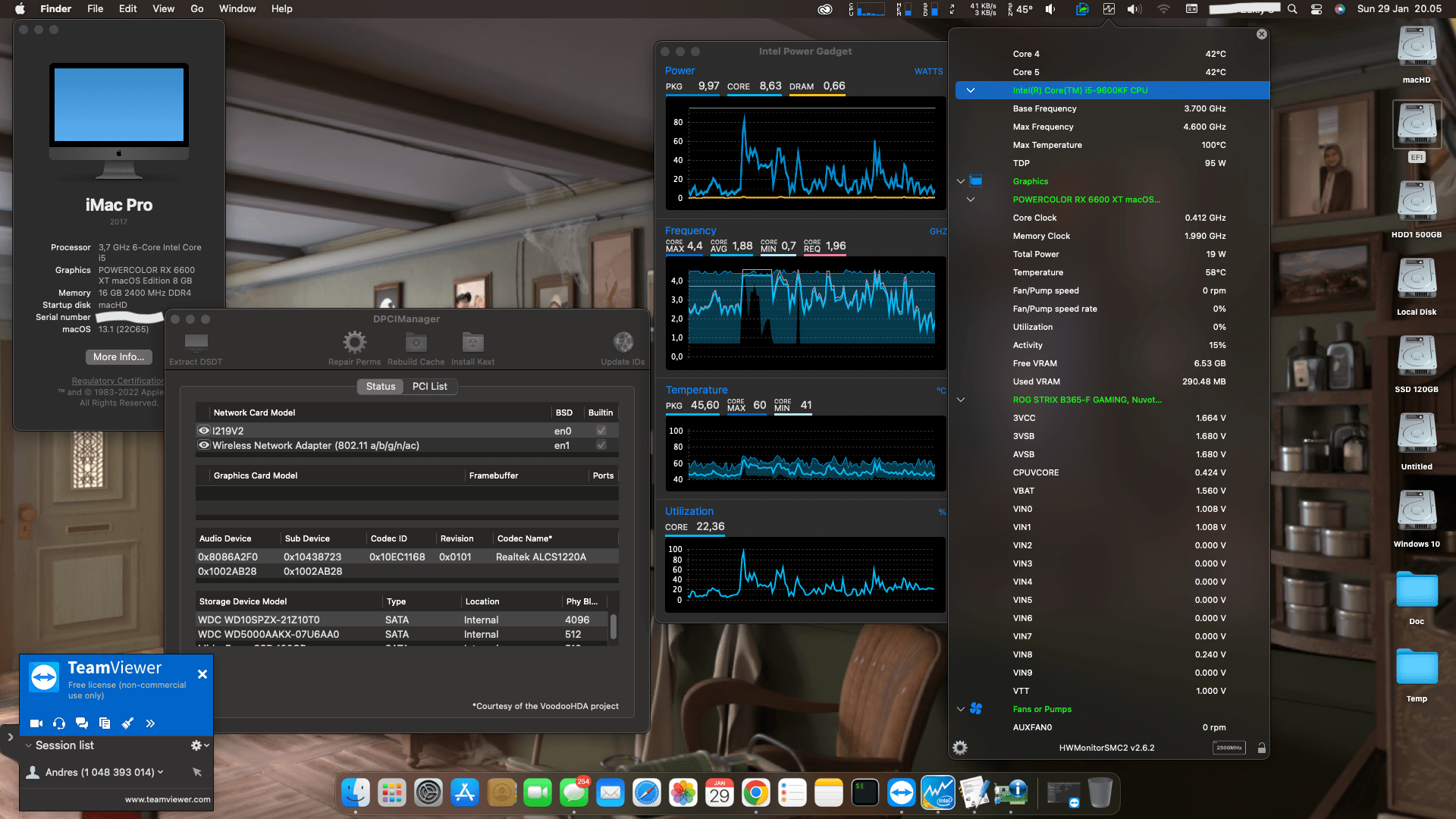Open Regulatory Certification link
Image resolution: width=1456 pixels, height=819 pixels.
tap(118, 381)
